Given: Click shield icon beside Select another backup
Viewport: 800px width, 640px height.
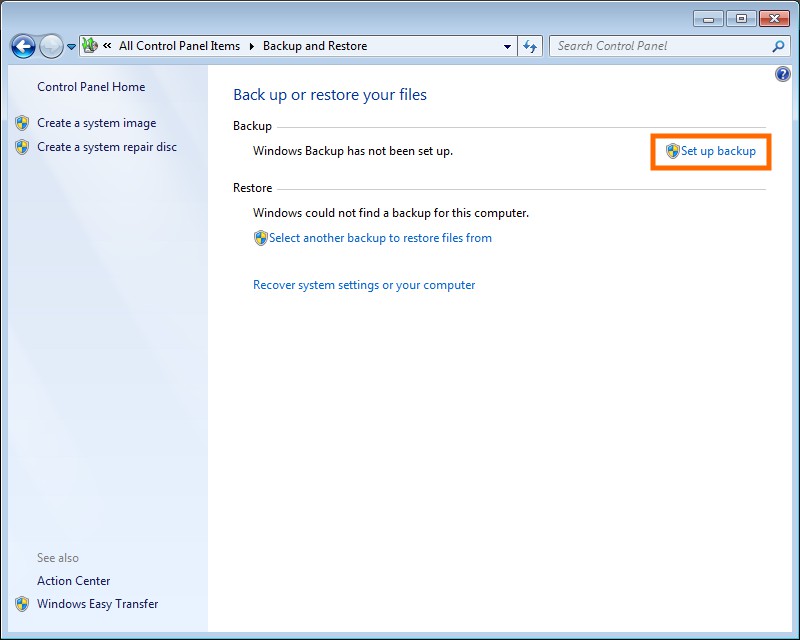Looking at the screenshot, I should click(261, 238).
